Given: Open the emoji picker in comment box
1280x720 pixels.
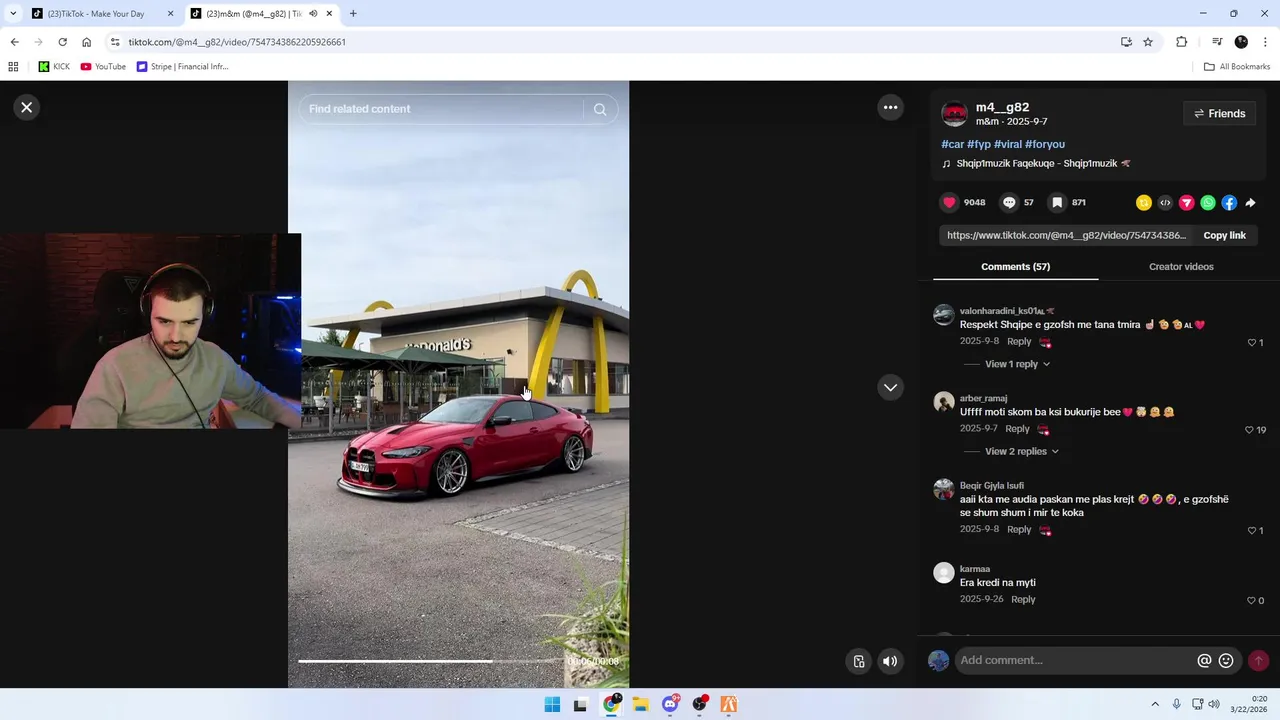Looking at the screenshot, I should (x=1226, y=661).
